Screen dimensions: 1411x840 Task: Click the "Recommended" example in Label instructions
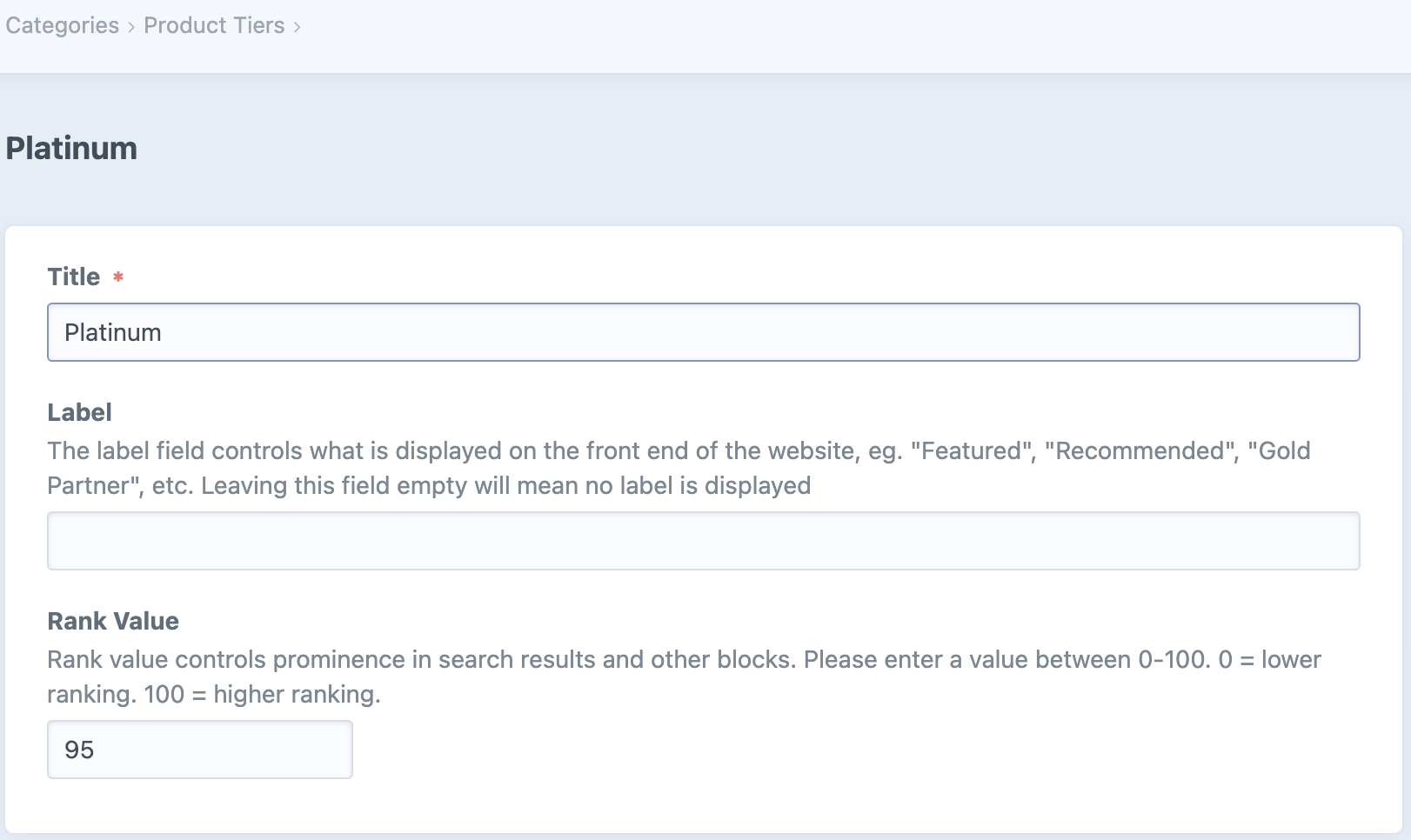coord(1141,450)
